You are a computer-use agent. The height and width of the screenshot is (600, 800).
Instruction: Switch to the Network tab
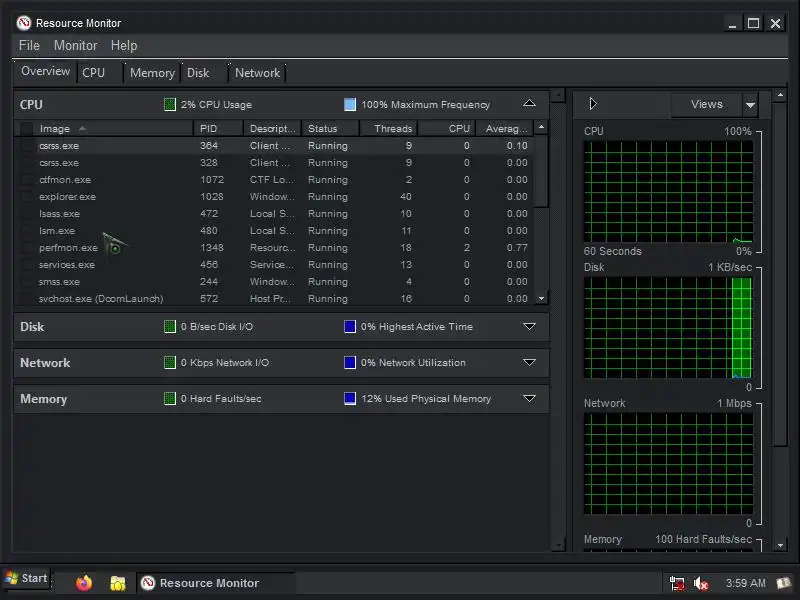click(257, 73)
